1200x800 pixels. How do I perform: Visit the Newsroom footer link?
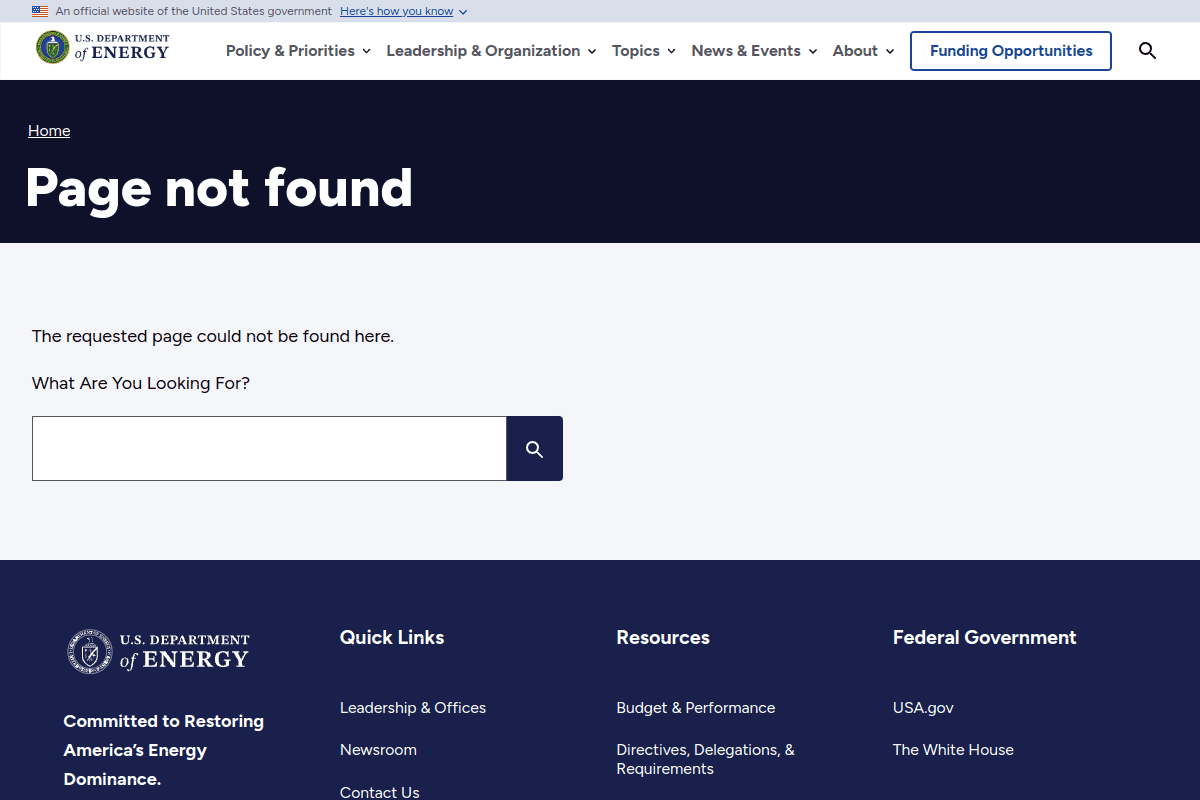tap(378, 750)
